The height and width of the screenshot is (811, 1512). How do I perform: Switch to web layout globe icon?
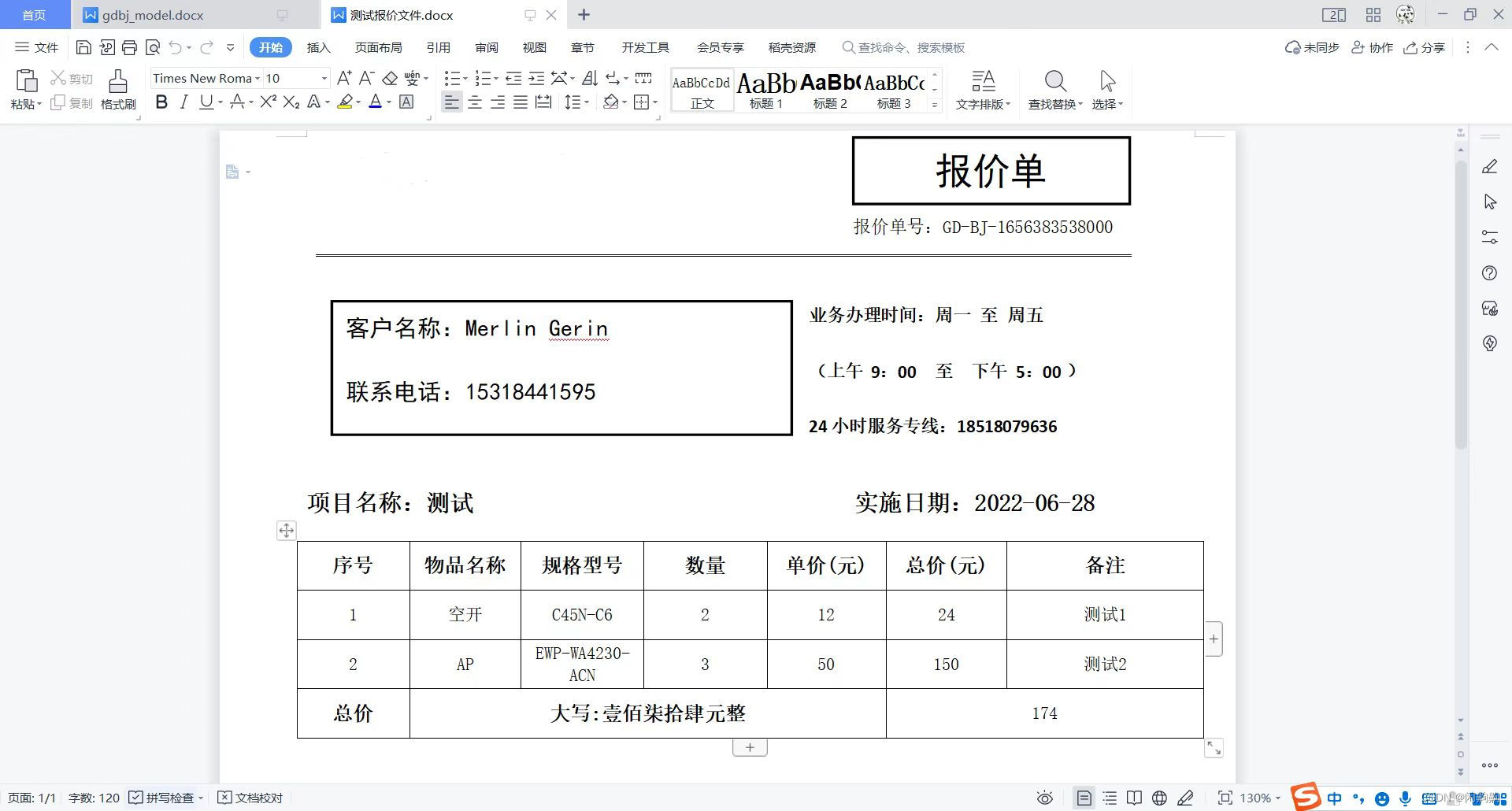(1159, 798)
